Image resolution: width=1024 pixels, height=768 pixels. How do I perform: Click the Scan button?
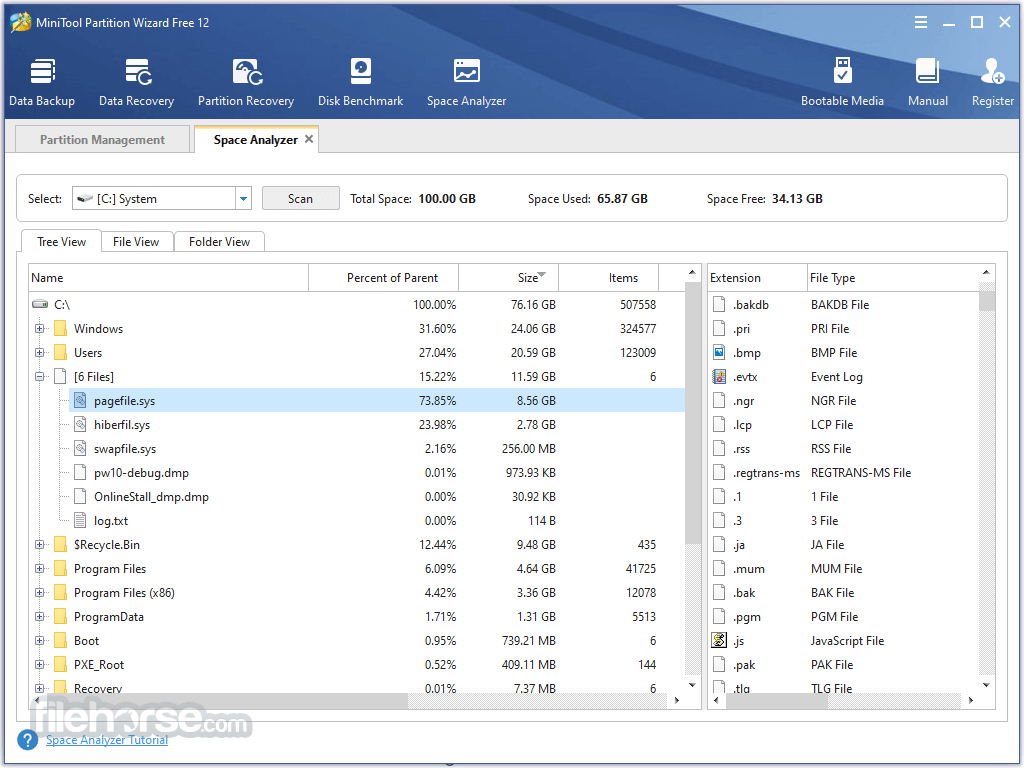pyautogui.click(x=300, y=199)
